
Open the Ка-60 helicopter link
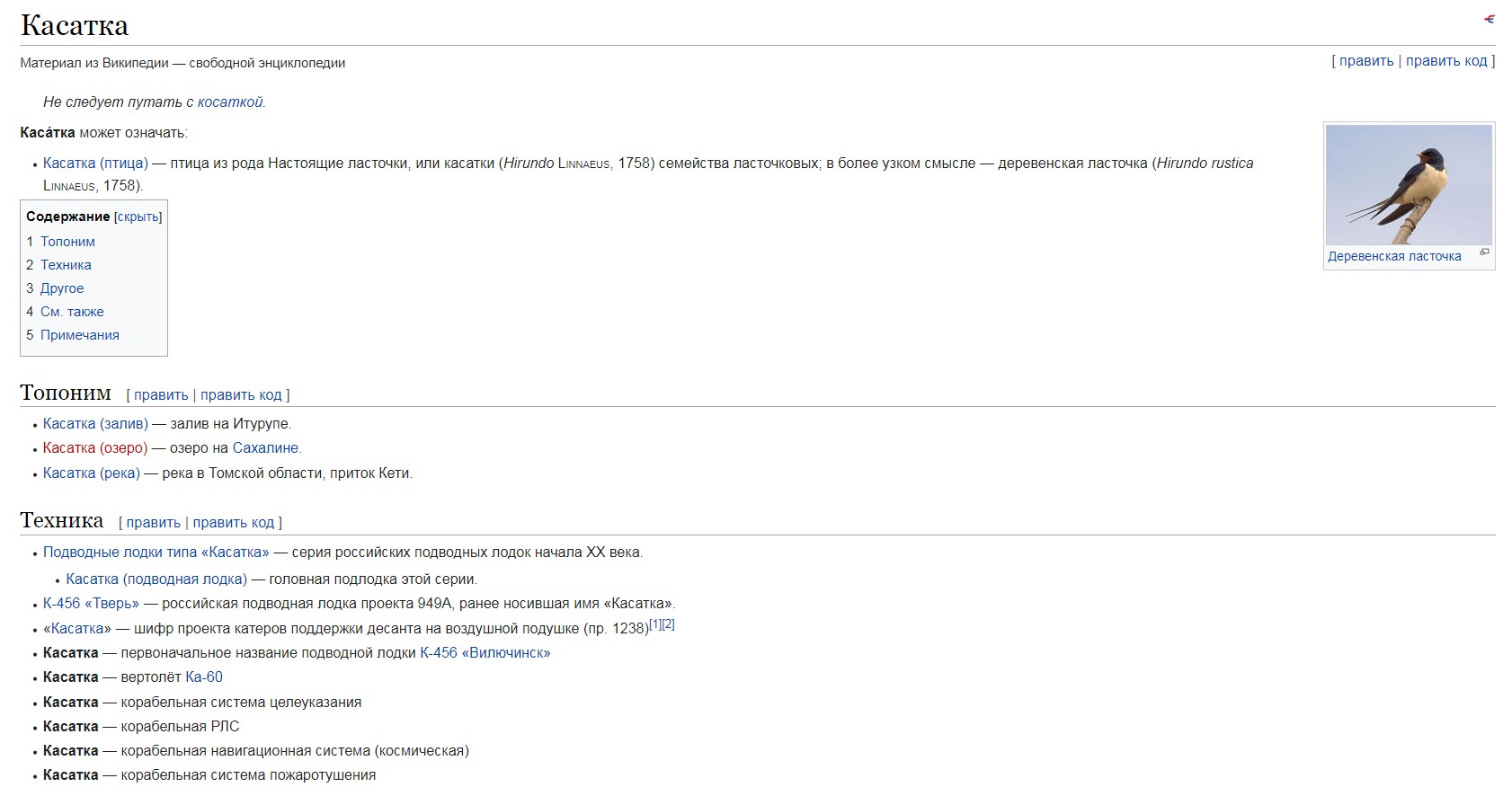[x=204, y=677]
